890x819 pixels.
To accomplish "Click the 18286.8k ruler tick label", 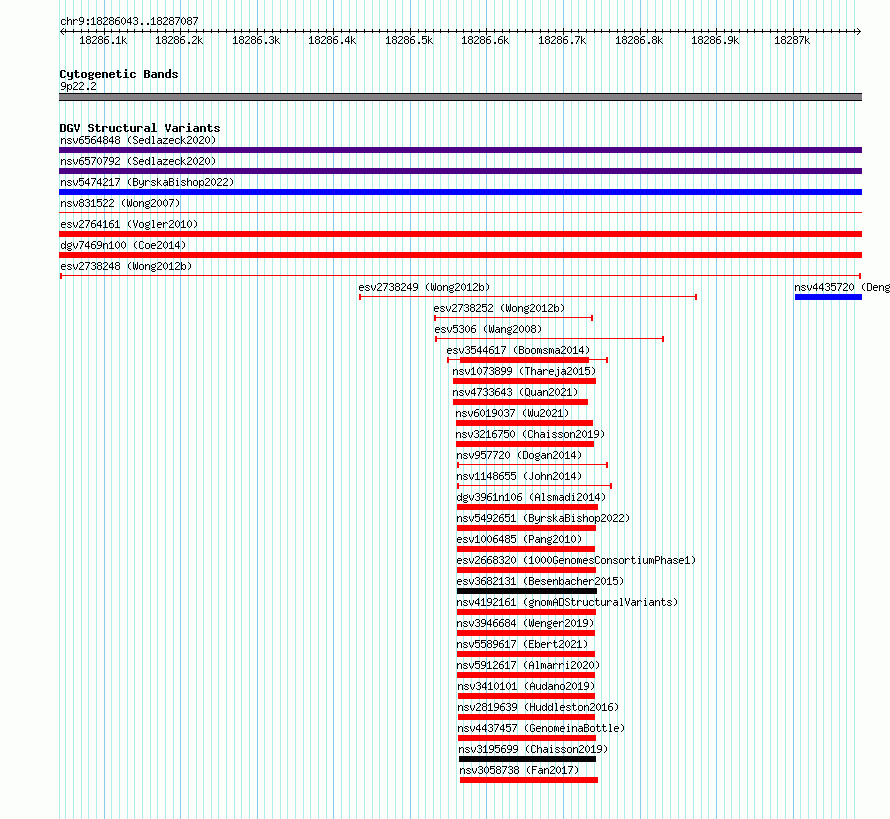I will (639, 40).
